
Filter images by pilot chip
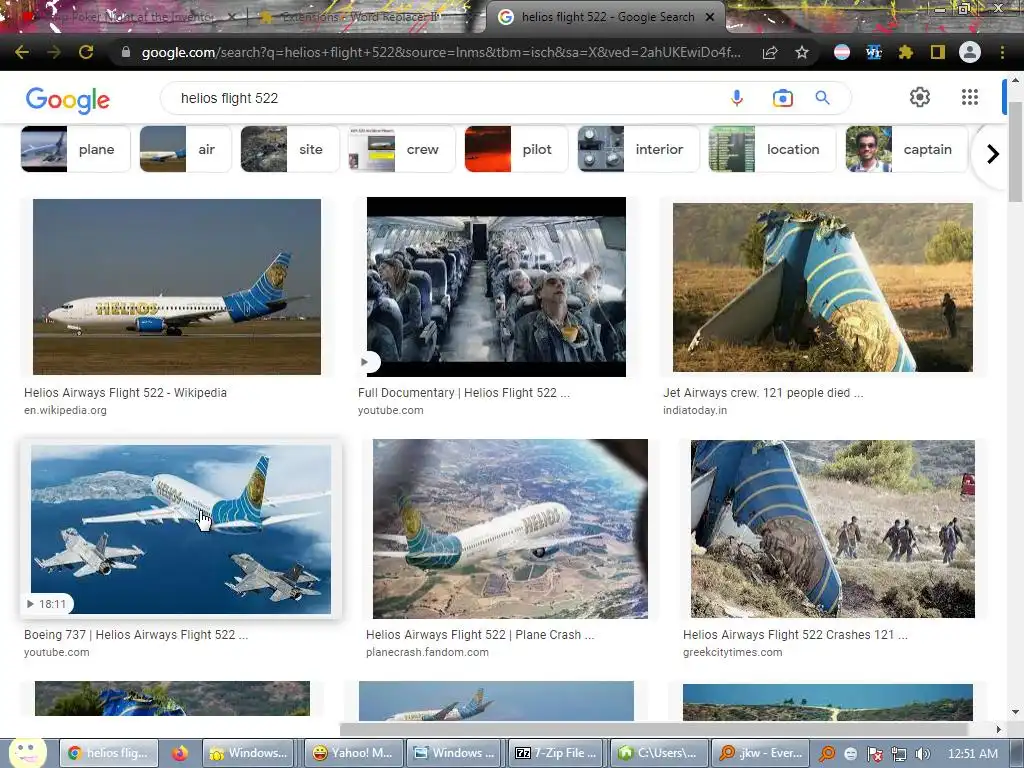point(517,149)
